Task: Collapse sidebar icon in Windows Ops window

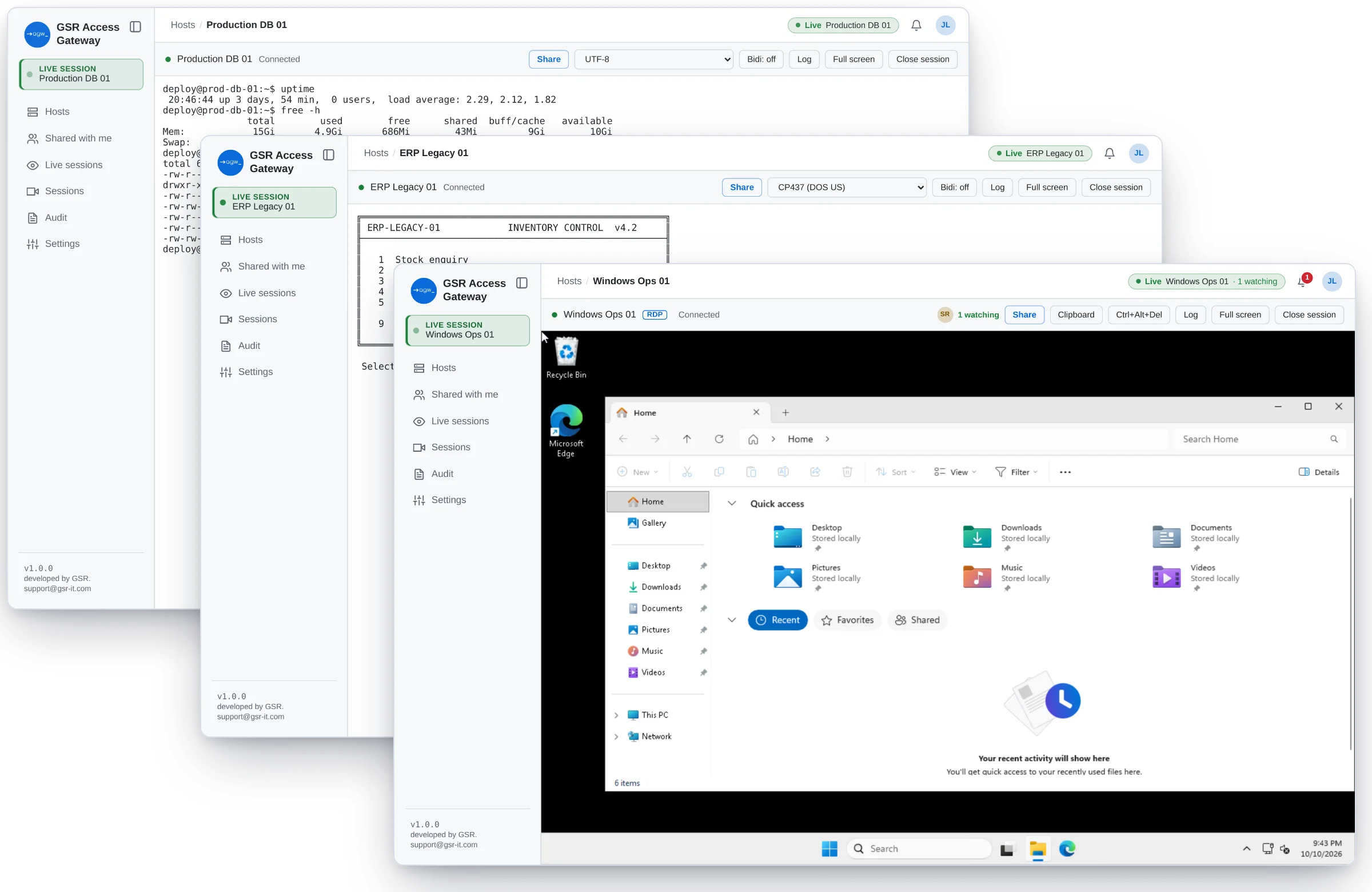Action: pyautogui.click(x=522, y=283)
